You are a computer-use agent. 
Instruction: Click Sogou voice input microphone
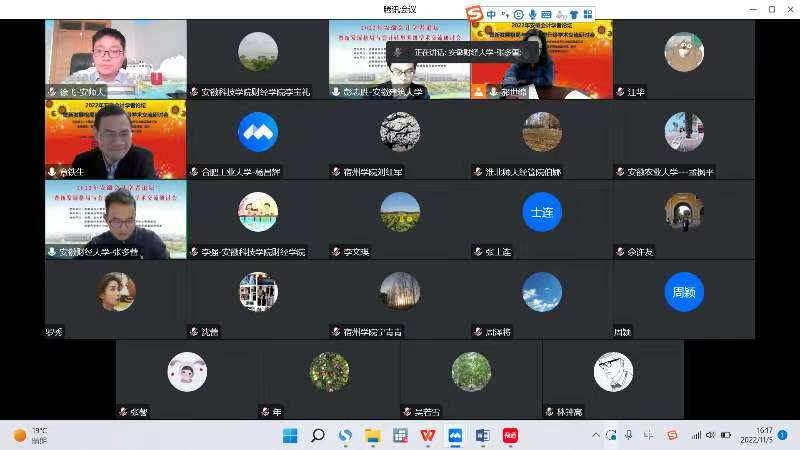click(x=533, y=14)
